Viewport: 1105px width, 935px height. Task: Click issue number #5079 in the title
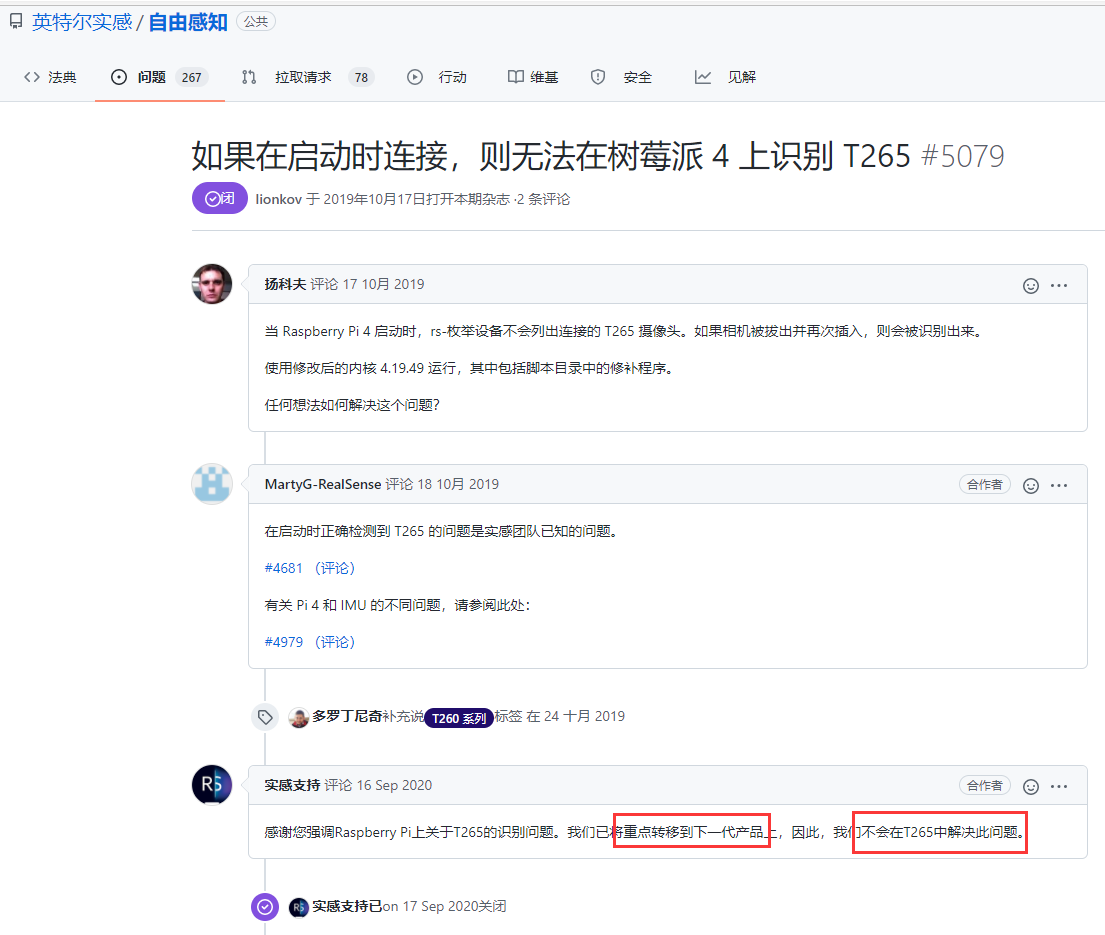pyautogui.click(x=962, y=156)
